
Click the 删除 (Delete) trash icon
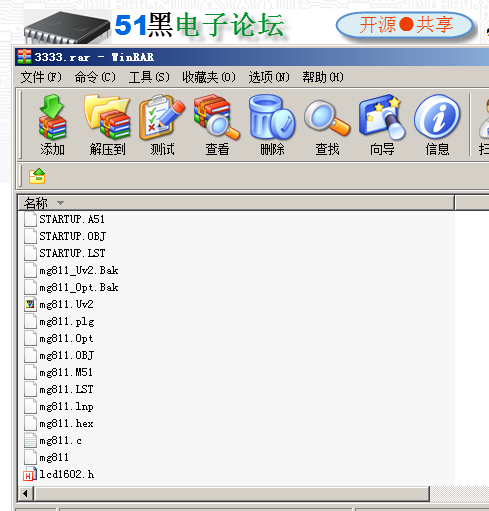272,125
